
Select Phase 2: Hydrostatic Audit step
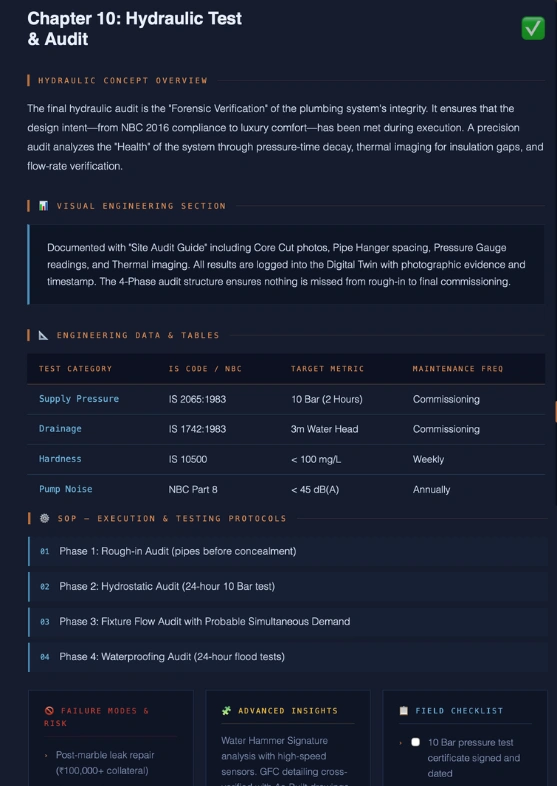(x=288, y=586)
